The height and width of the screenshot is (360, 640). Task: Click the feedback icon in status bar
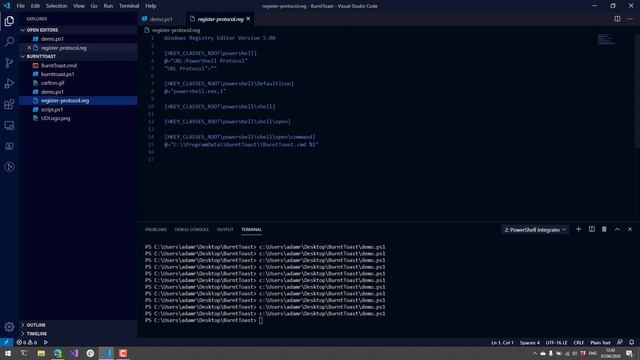pos(620,342)
